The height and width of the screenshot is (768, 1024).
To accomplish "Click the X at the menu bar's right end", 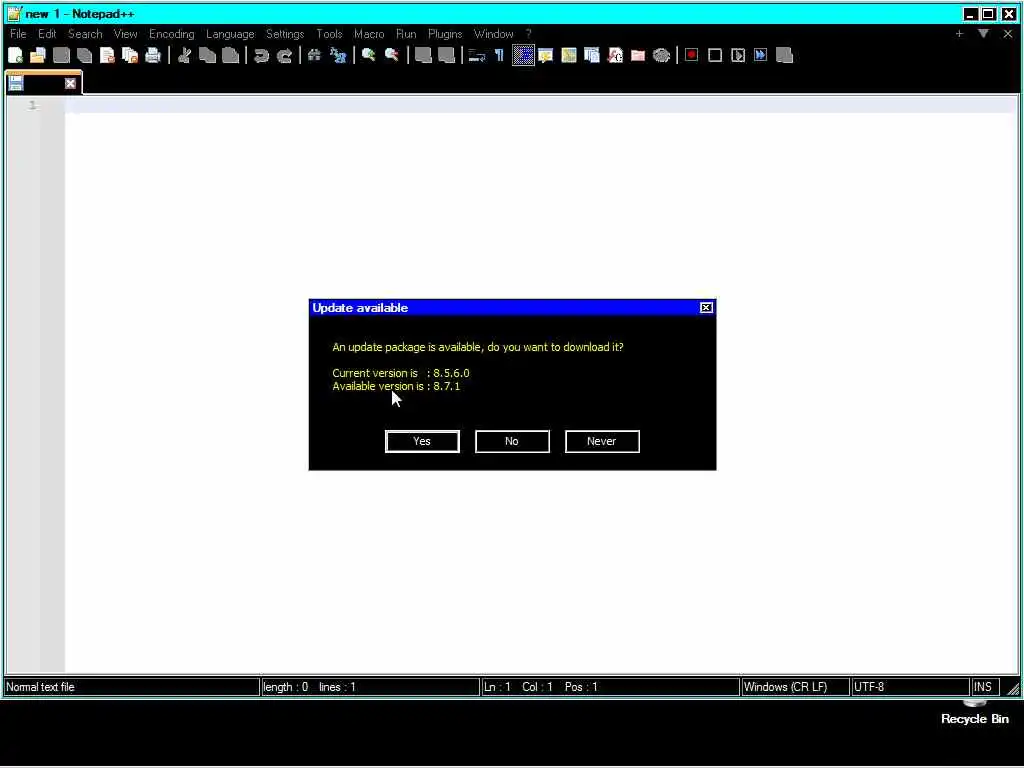I will (x=1008, y=34).
